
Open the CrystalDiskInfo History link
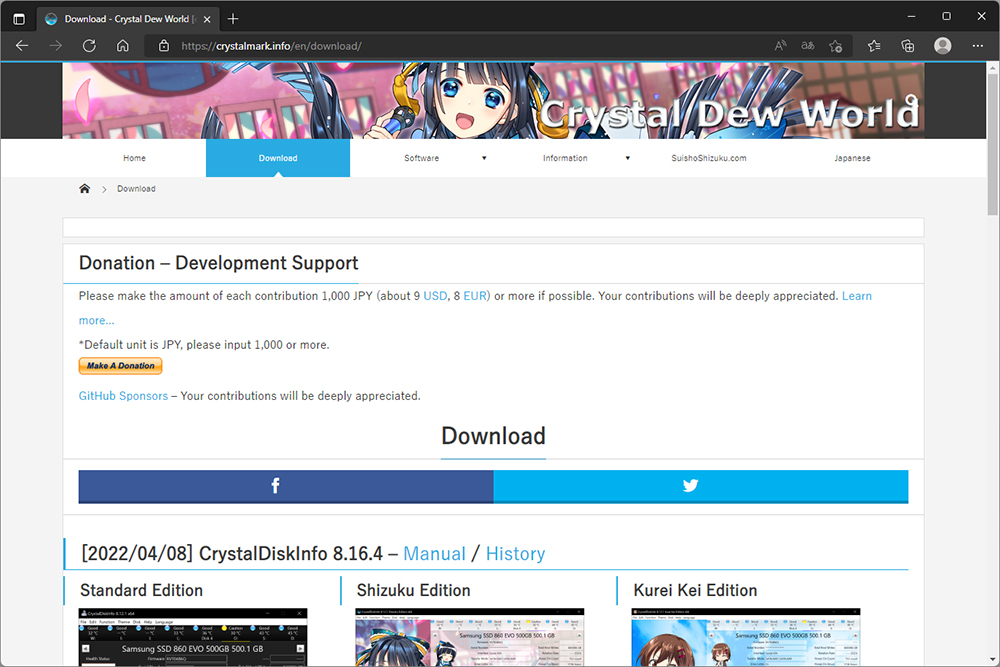[x=515, y=553]
